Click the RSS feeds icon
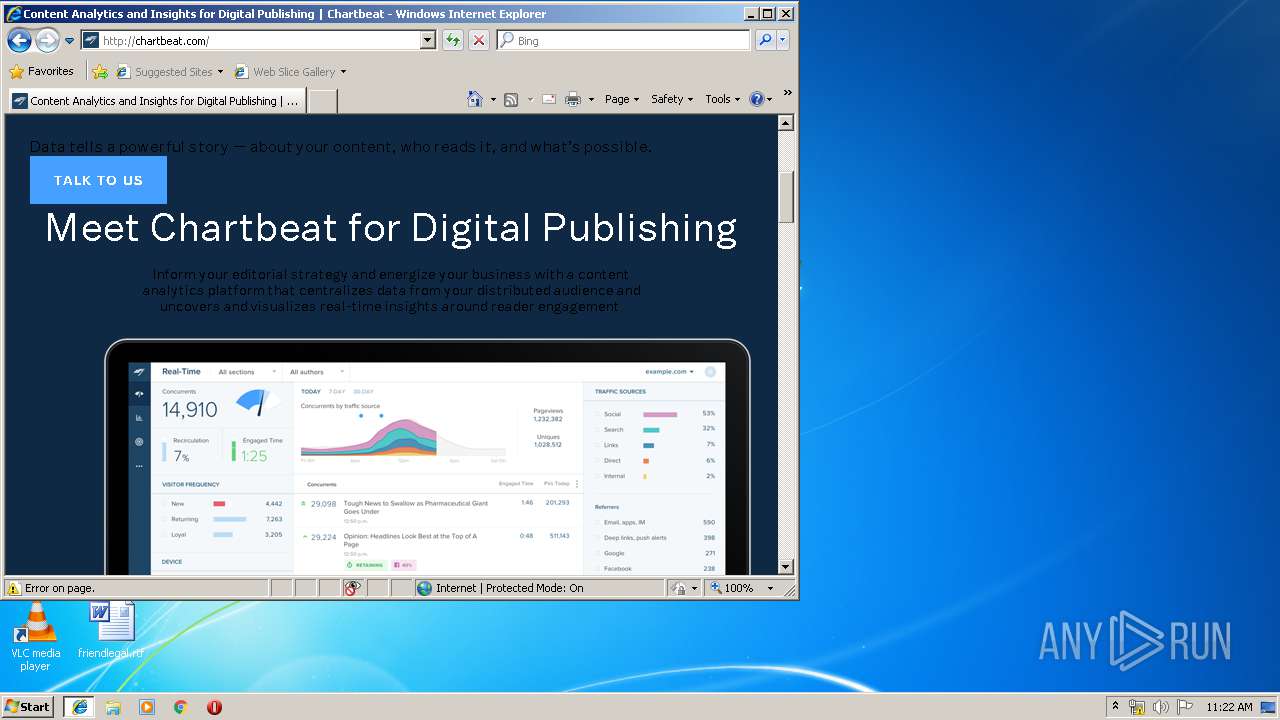Image resolution: width=1280 pixels, height=720 pixels. click(x=511, y=99)
